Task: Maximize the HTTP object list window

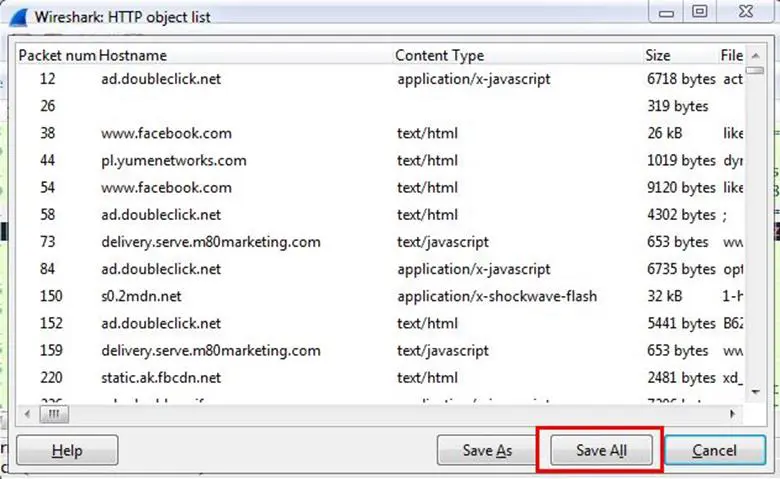Action: (x=700, y=12)
